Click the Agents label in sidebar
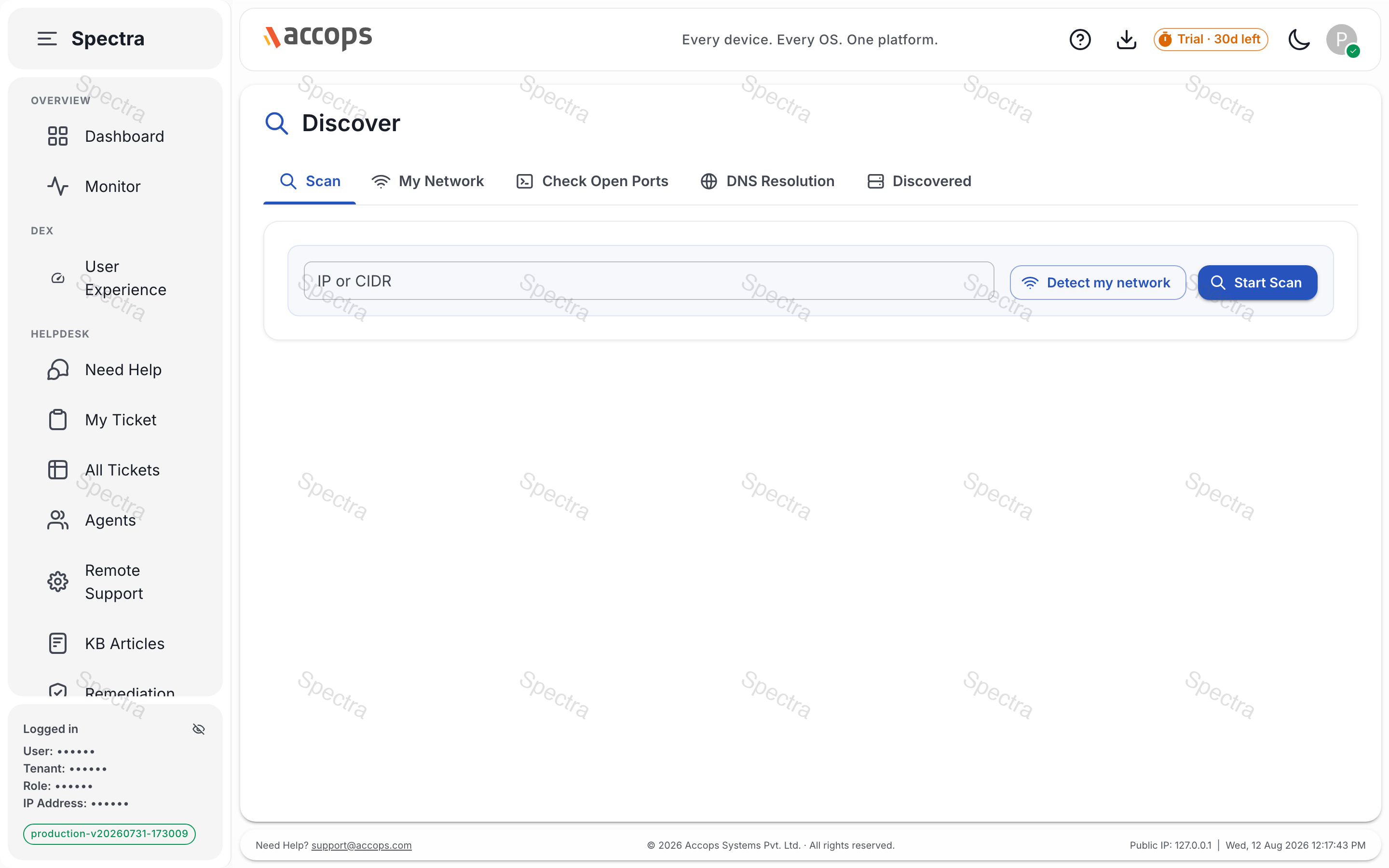This screenshot has height=868, width=1389. pyautogui.click(x=110, y=520)
